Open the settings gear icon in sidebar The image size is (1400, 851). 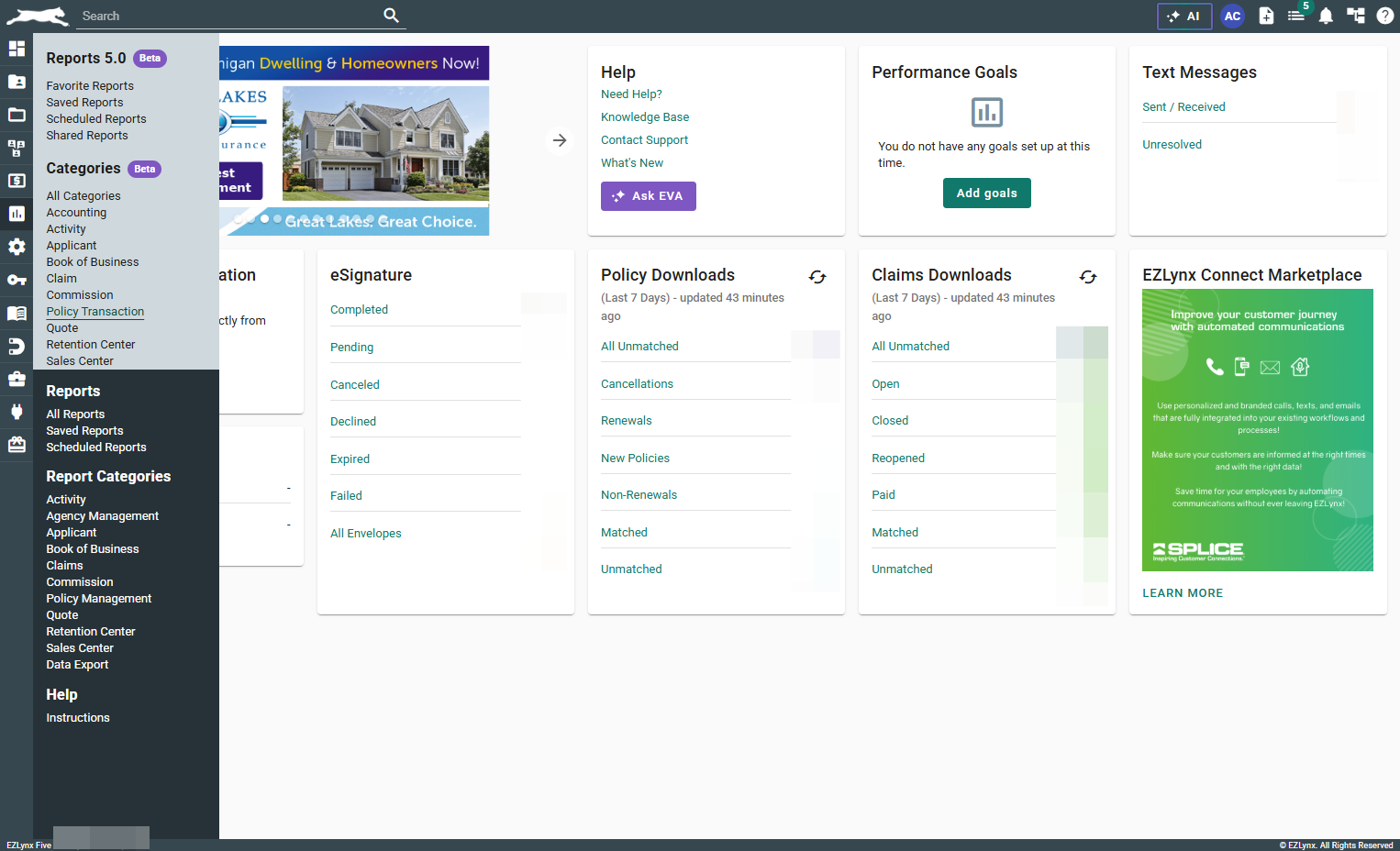click(x=17, y=247)
